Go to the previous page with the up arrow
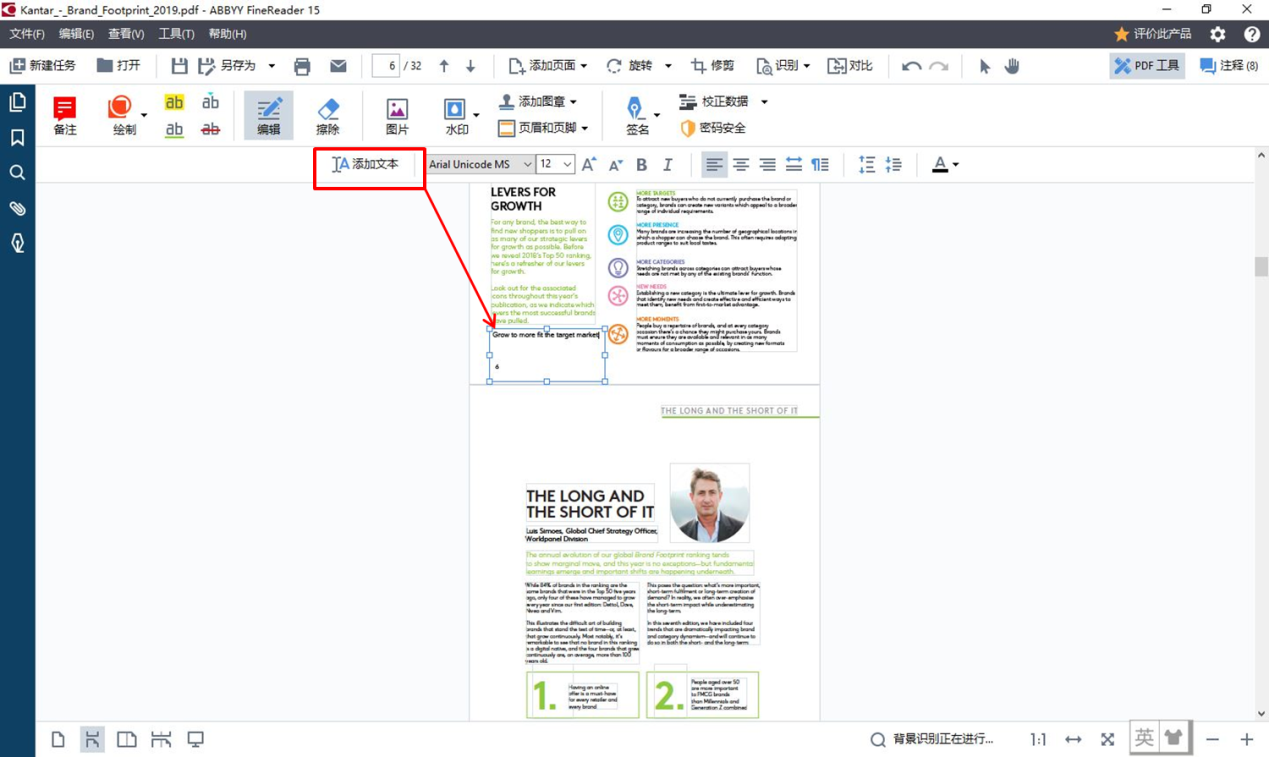 [444, 66]
